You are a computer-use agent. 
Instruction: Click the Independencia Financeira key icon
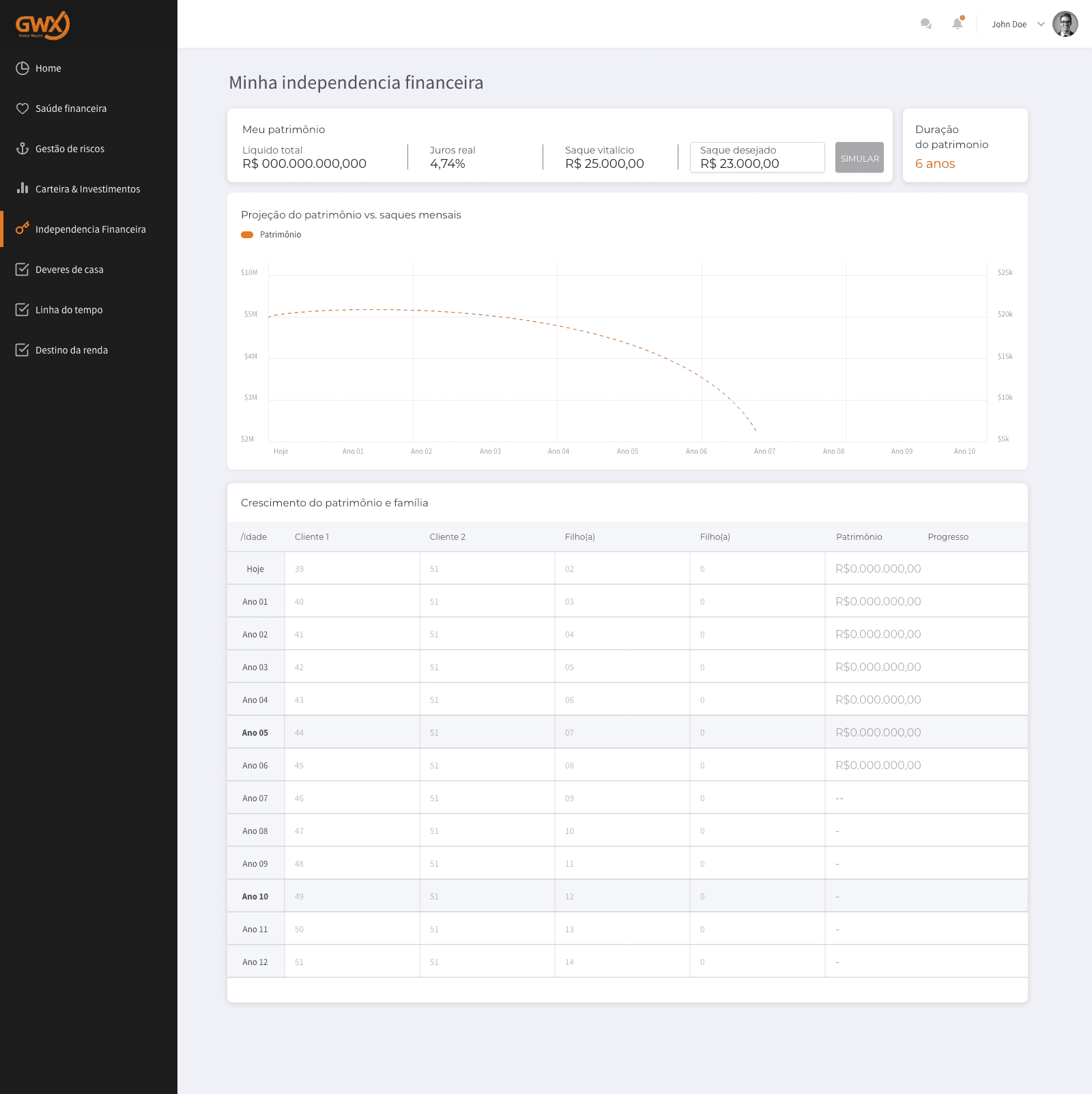tap(23, 228)
